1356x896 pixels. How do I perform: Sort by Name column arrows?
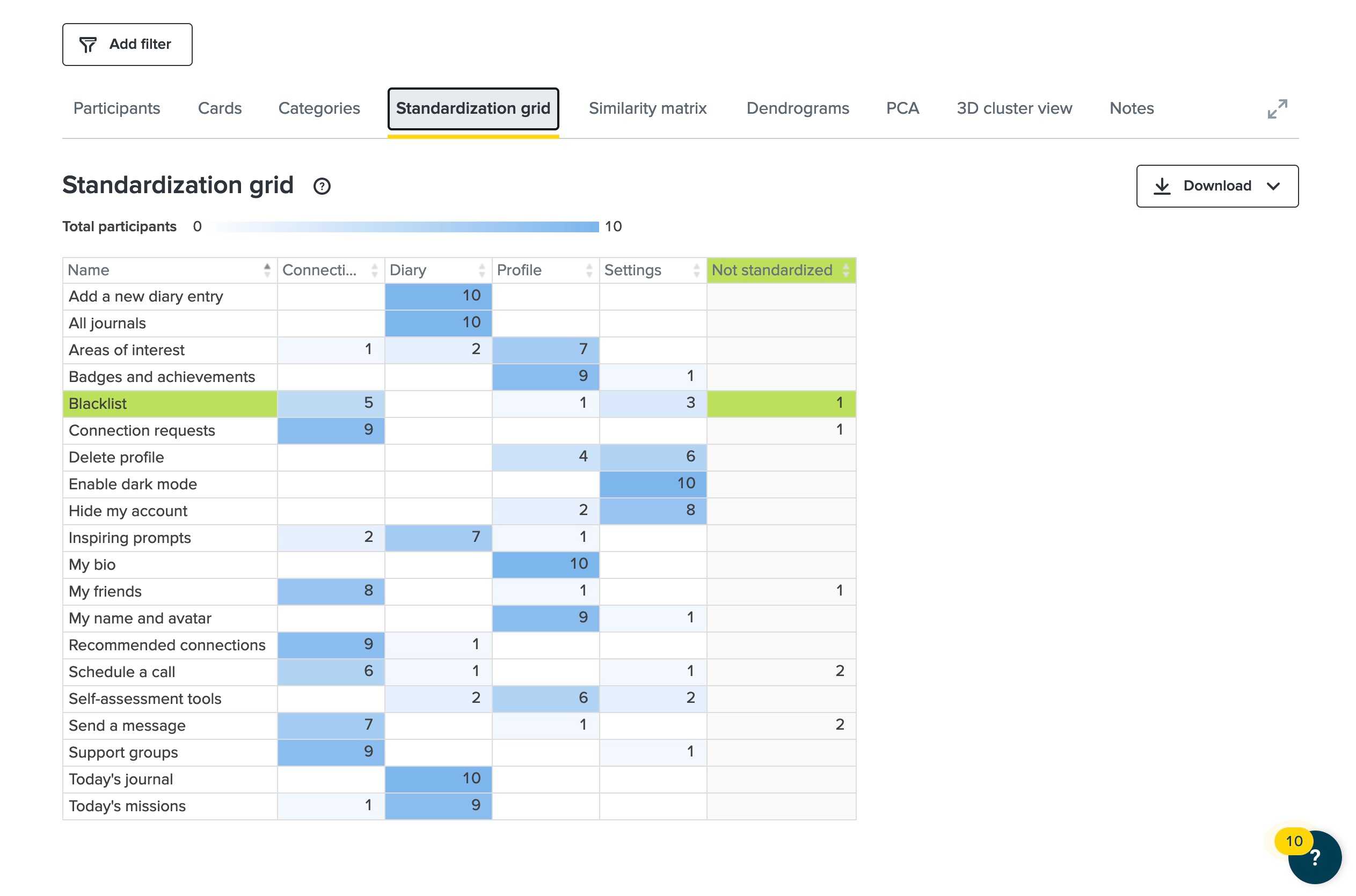pyautogui.click(x=267, y=270)
